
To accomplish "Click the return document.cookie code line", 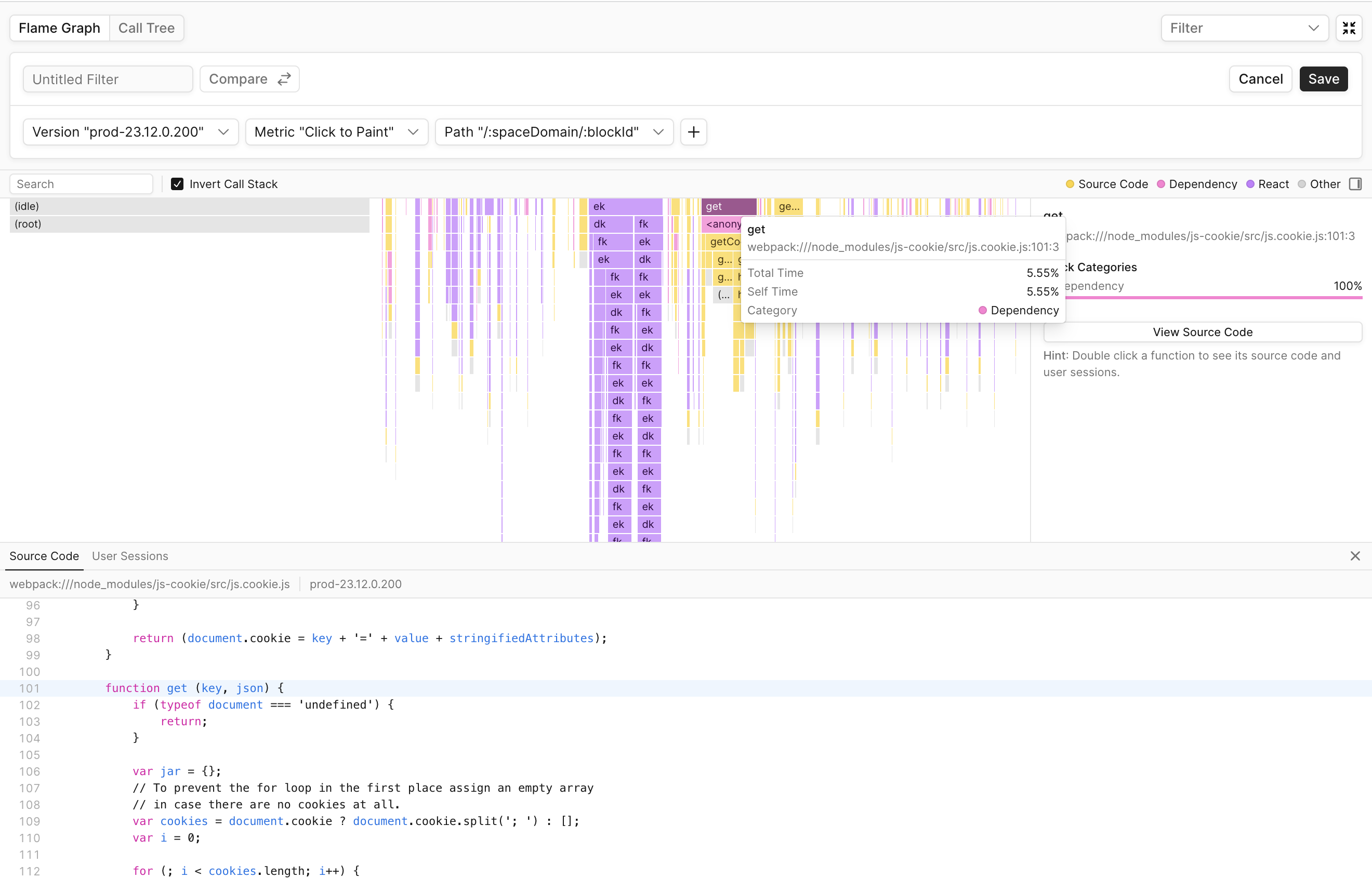I will tap(370, 638).
